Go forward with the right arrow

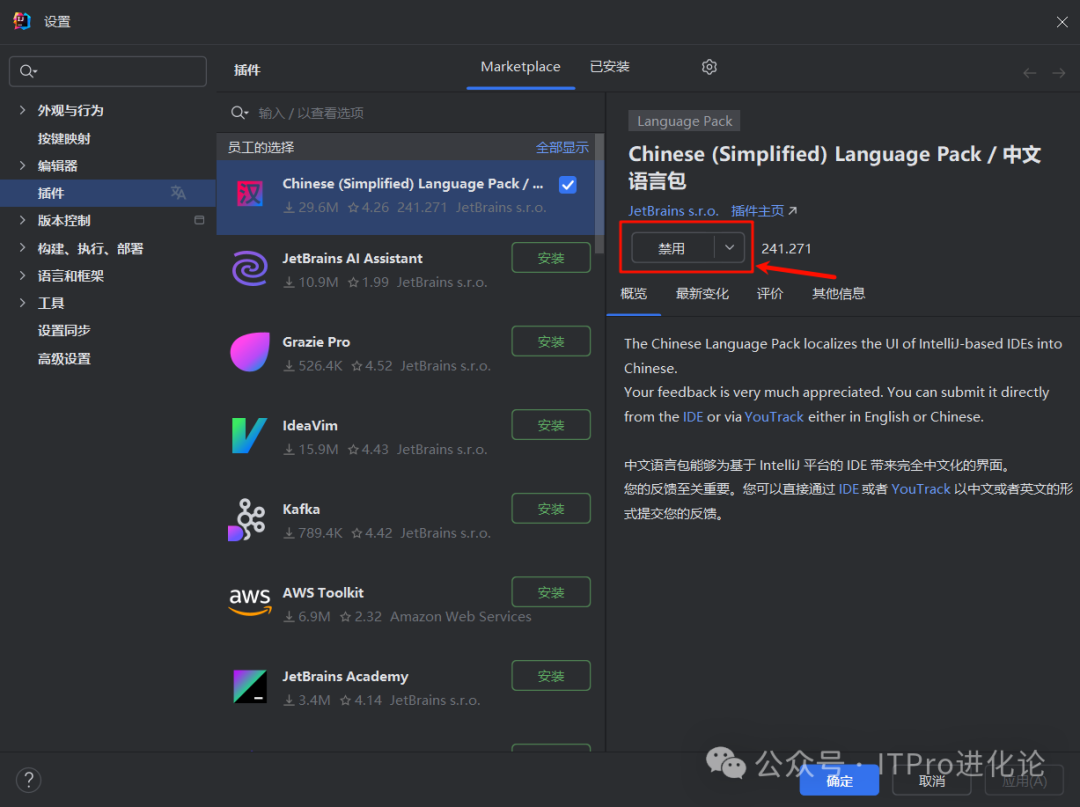pyautogui.click(x=1059, y=73)
